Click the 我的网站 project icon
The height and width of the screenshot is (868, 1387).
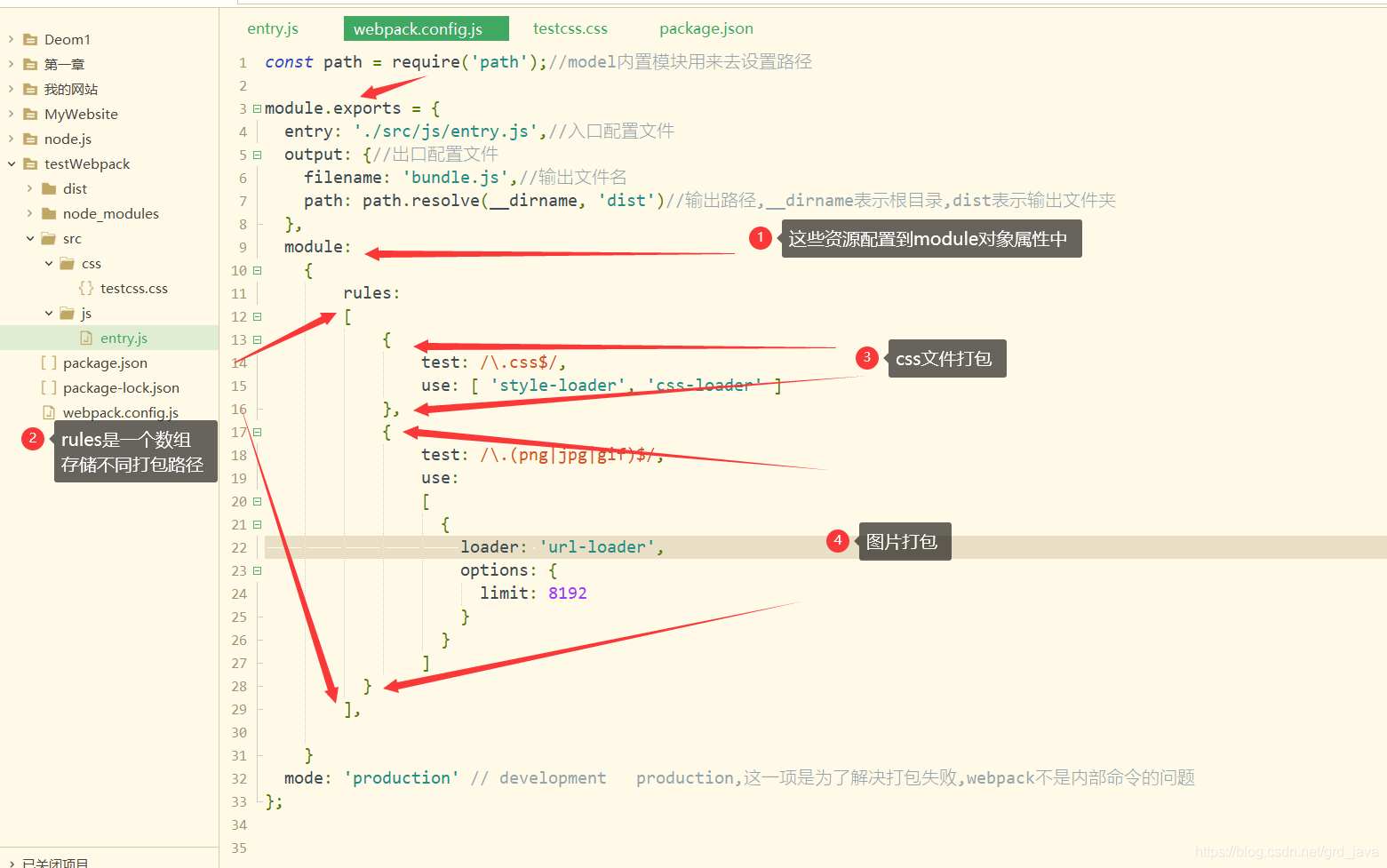pyautogui.click(x=30, y=89)
